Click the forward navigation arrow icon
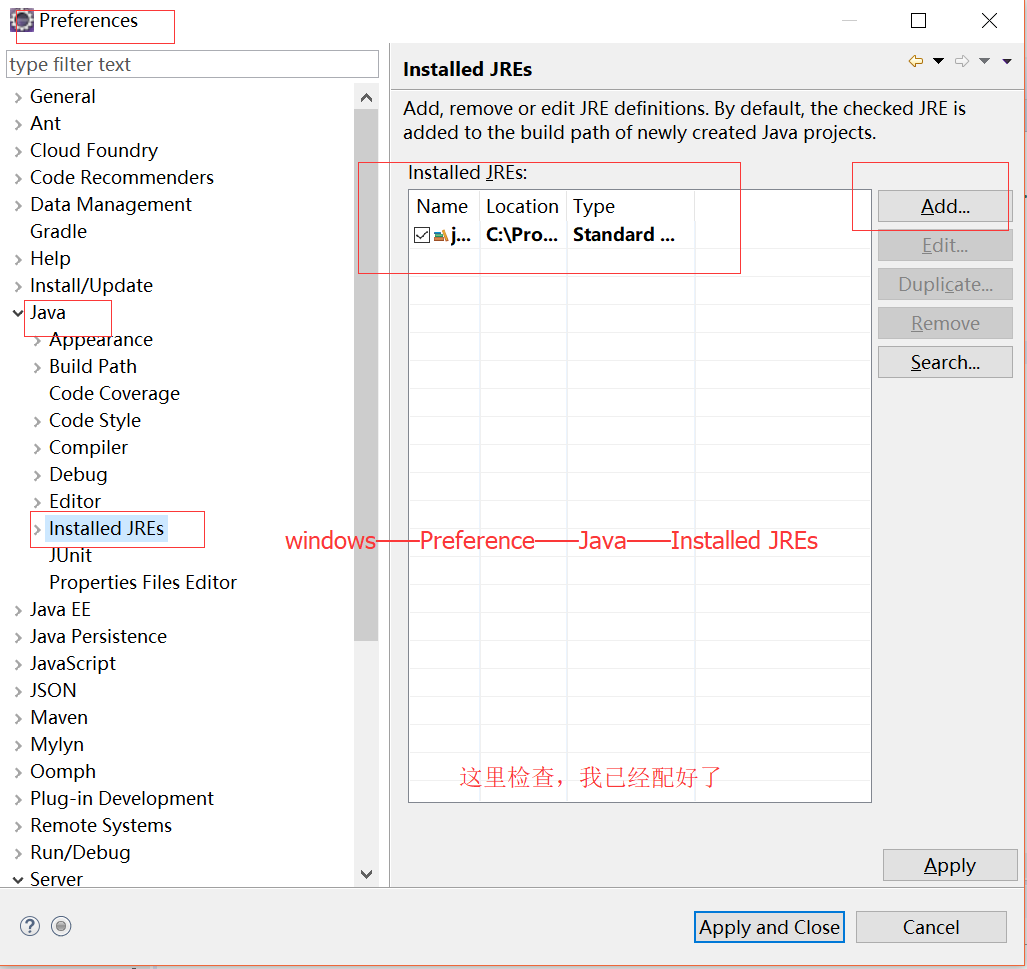 [x=962, y=61]
